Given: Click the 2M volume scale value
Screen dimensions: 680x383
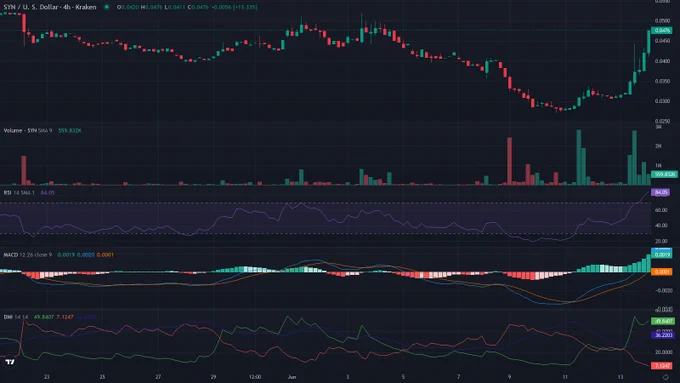Looking at the screenshot, I should pos(658,146).
